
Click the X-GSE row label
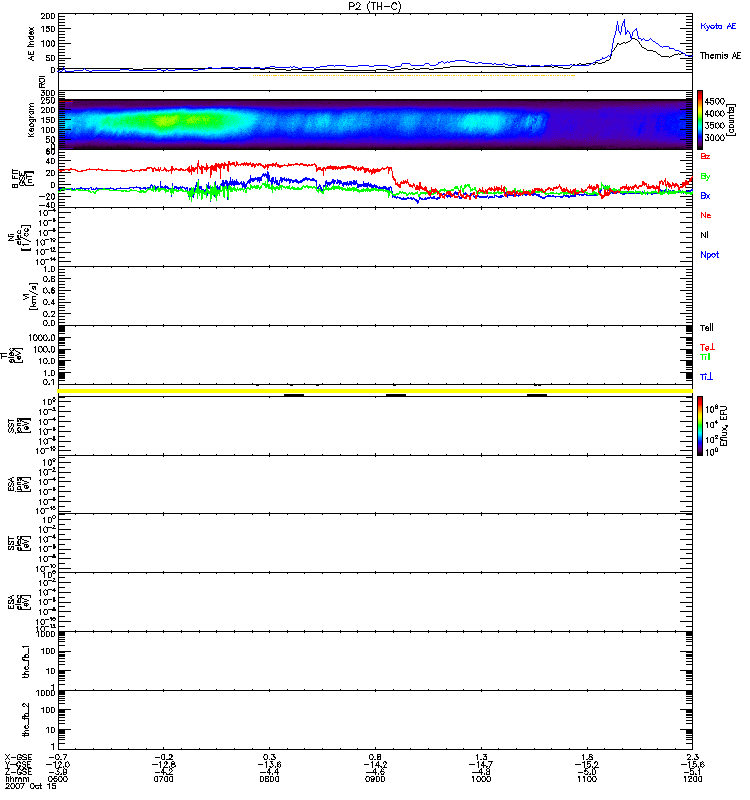tap(18, 757)
